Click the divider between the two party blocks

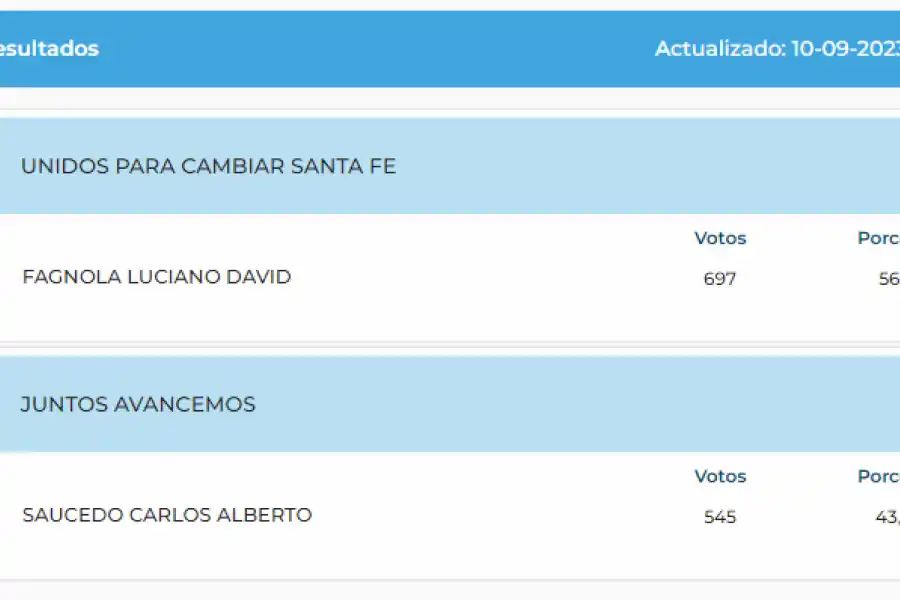450,349
